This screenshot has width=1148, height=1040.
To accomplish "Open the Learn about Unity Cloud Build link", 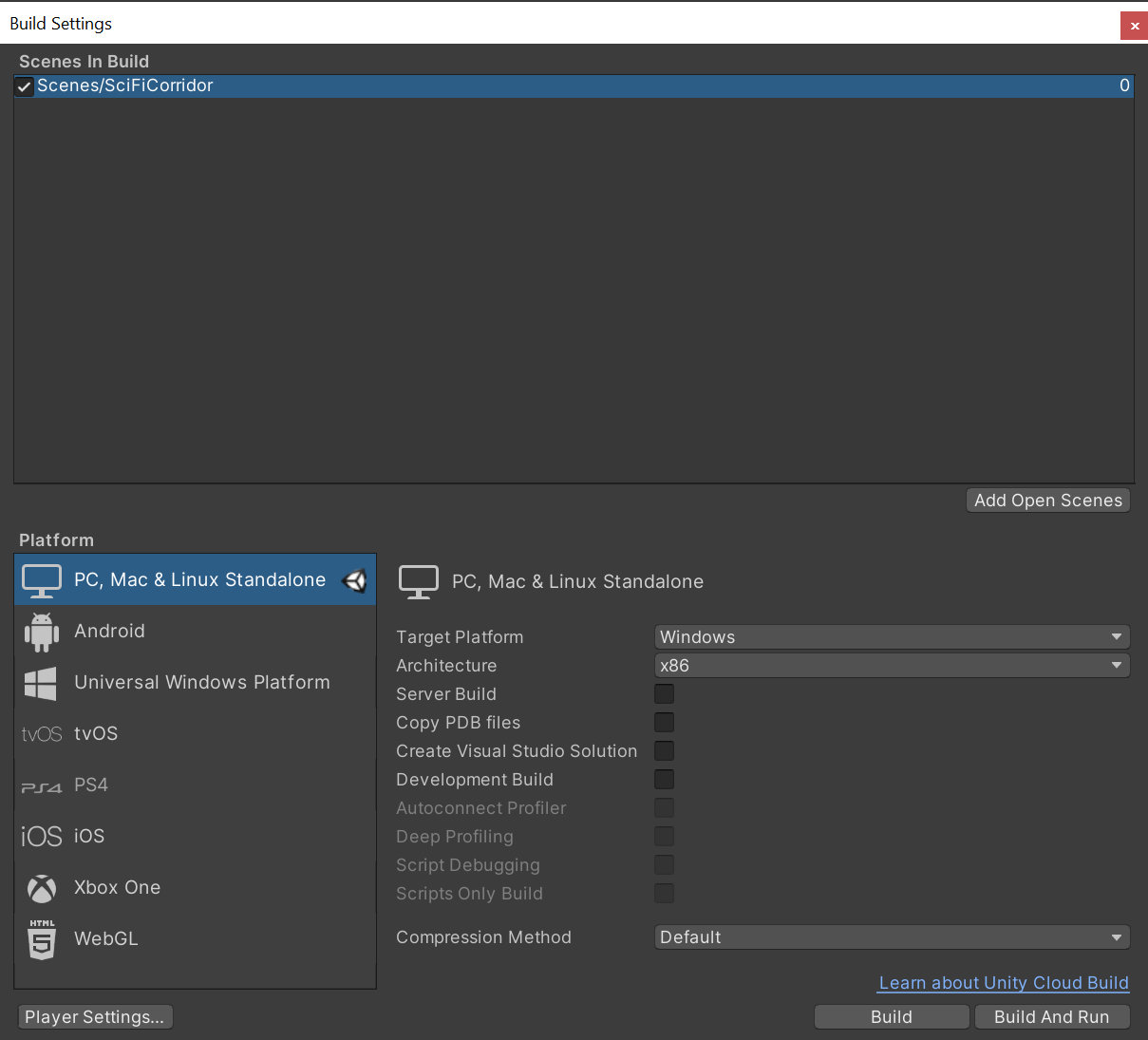I will coord(1004,983).
